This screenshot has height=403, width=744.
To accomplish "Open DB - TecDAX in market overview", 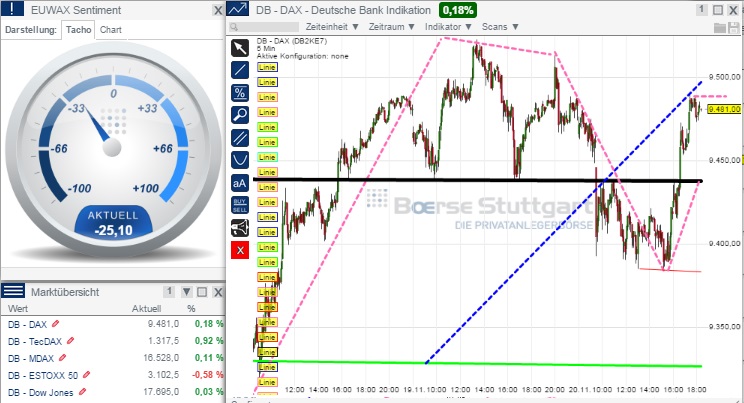I will click(35, 341).
